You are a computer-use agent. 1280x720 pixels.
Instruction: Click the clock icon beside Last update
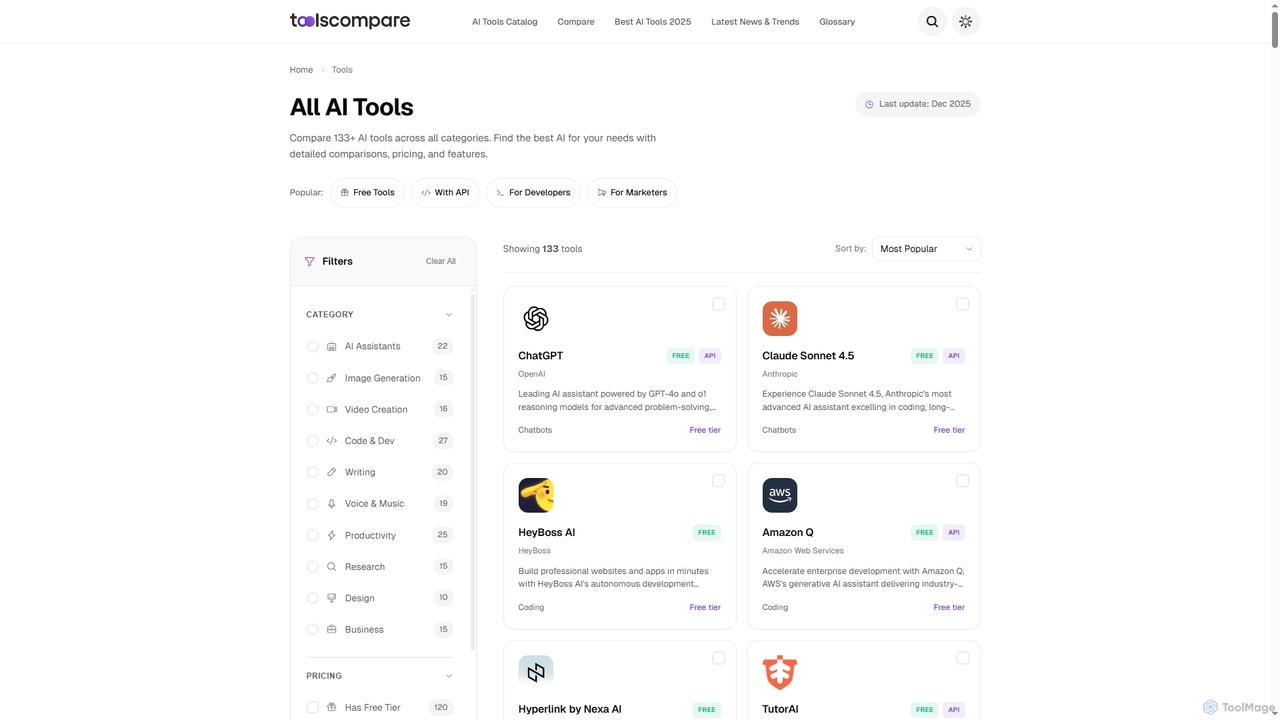coord(869,104)
